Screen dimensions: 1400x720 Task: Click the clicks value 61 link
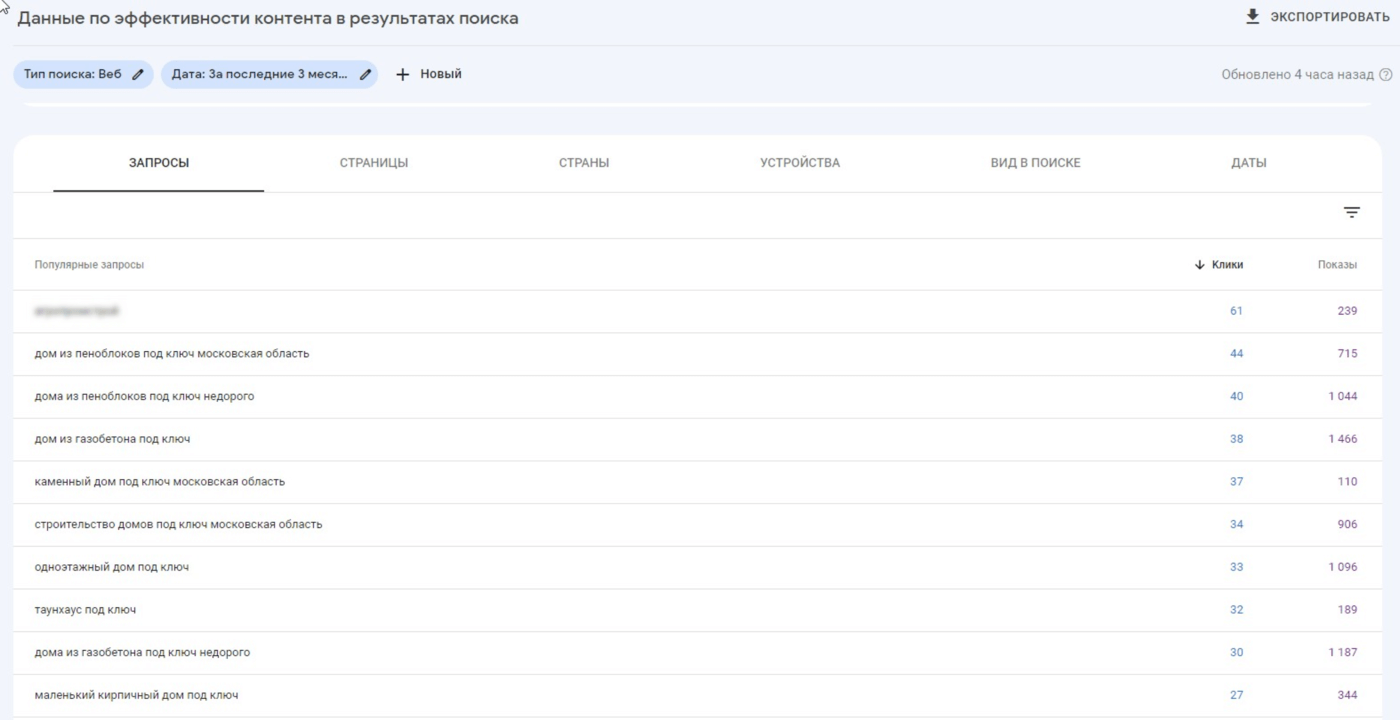pyautogui.click(x=1239, y=310)
